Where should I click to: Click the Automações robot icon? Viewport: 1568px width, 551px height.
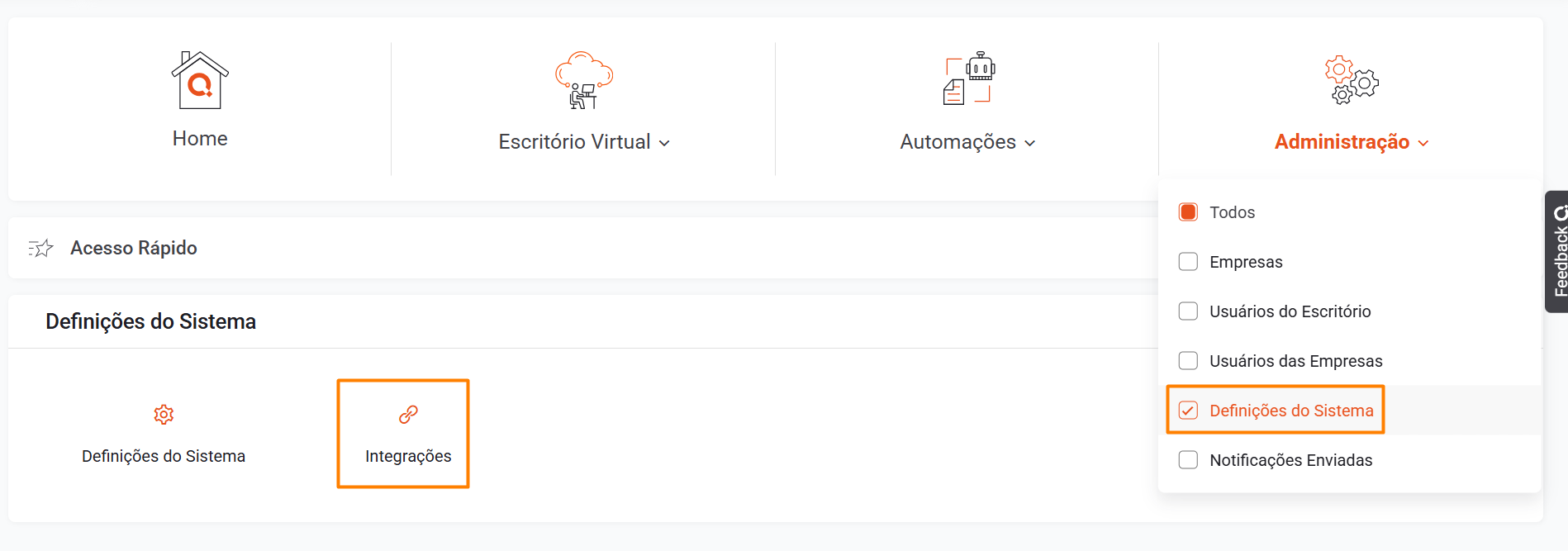pyautogui.click(x=968, y=78)
